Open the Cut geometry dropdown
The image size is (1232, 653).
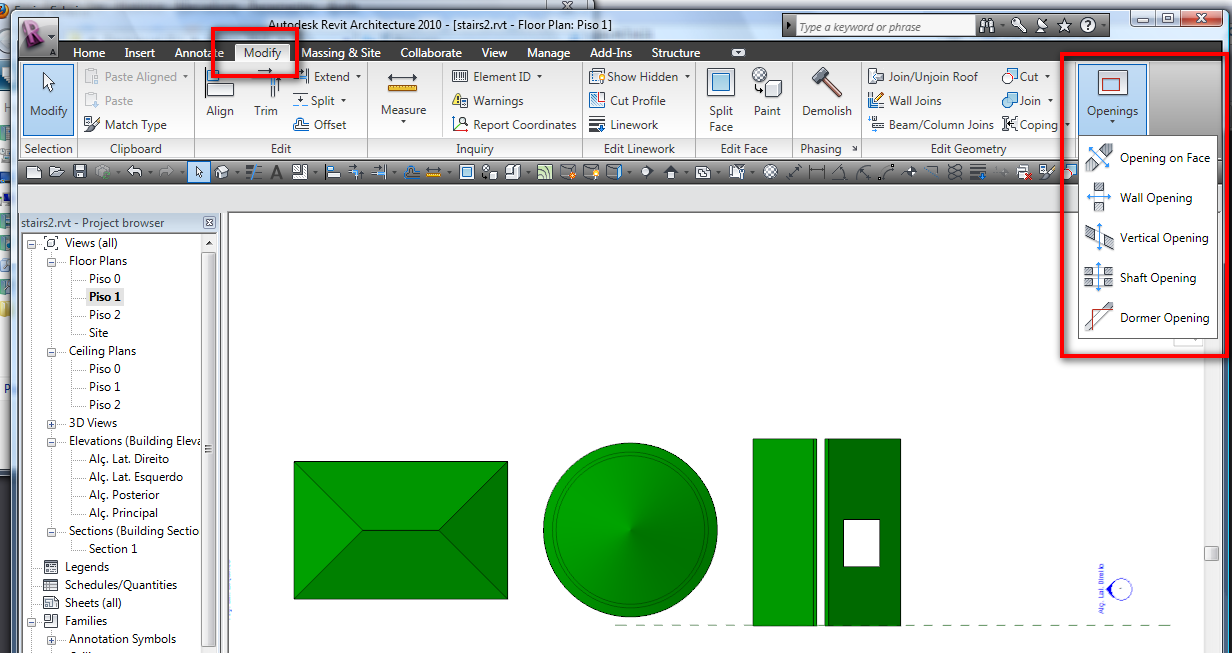(x=1047, y=77)
